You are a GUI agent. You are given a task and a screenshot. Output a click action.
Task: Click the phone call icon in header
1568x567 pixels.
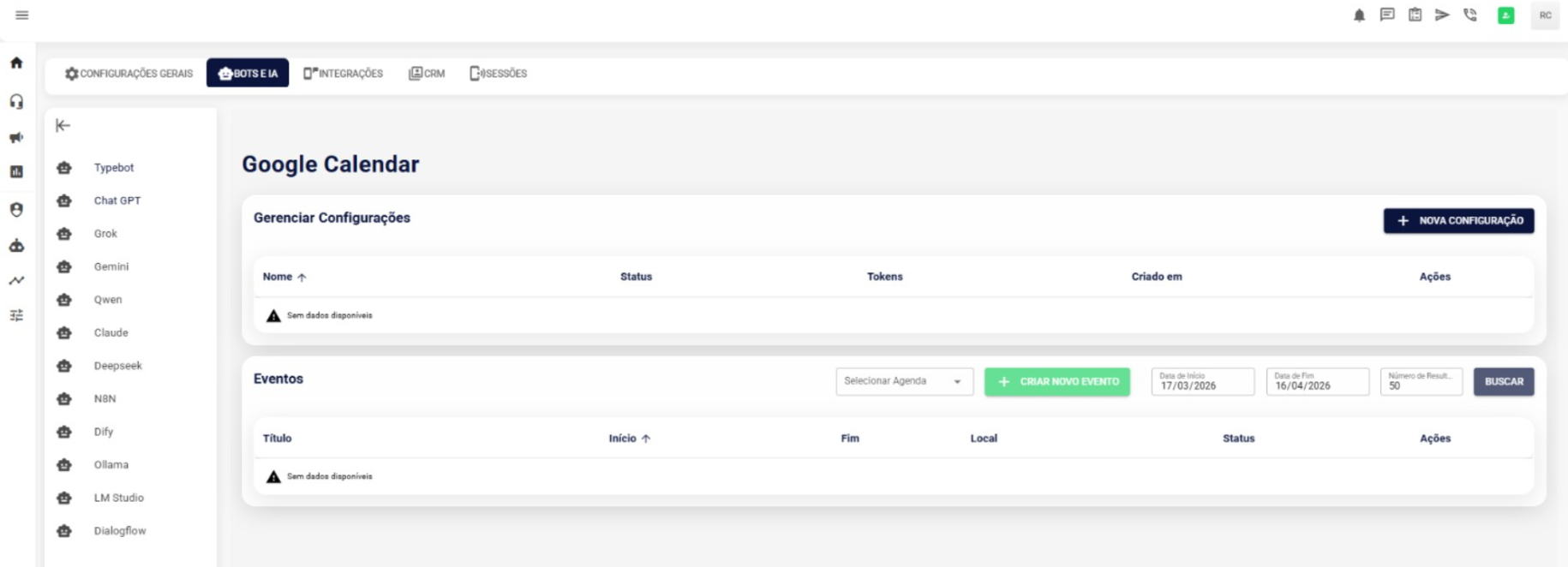pos(1470,15)
